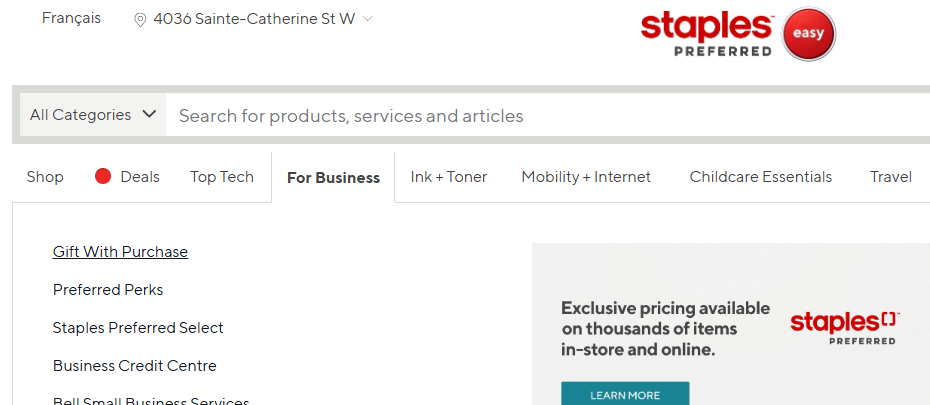Switch language to Français
Image resolution: width=930 pixels, height=405 pixels.
click(71, 18)
